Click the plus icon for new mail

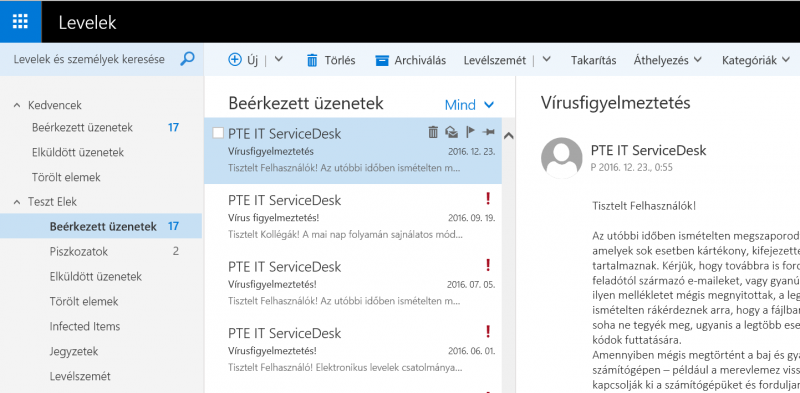click(234, 60)
